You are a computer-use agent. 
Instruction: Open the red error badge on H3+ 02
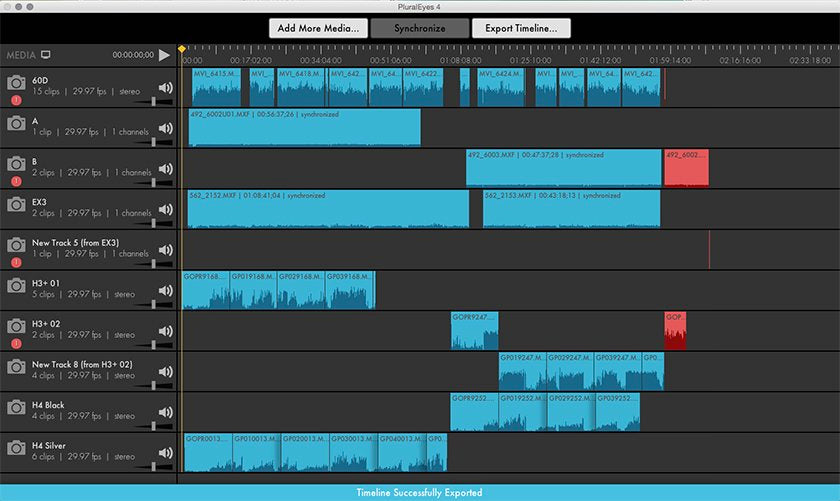pos(17,343)
